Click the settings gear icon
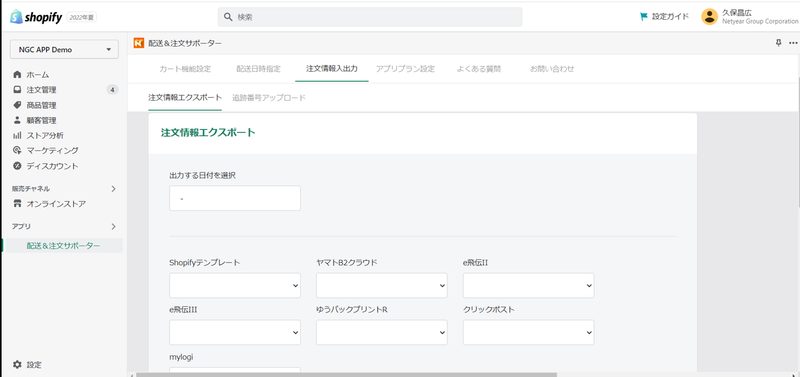This screenshot has width=800, height=377. 17,365
